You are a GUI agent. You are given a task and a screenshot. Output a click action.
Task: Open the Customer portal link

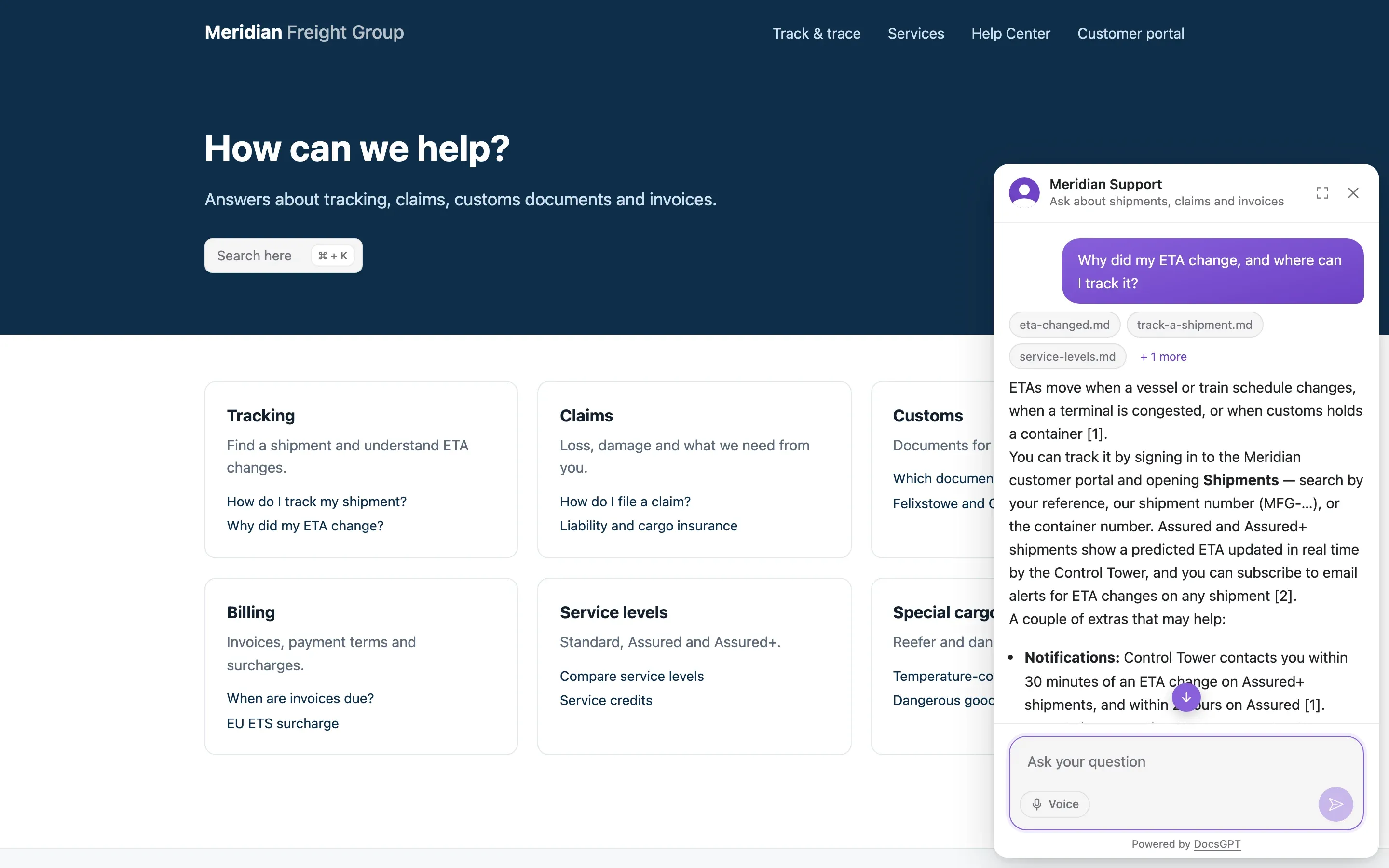[1130, 33]
